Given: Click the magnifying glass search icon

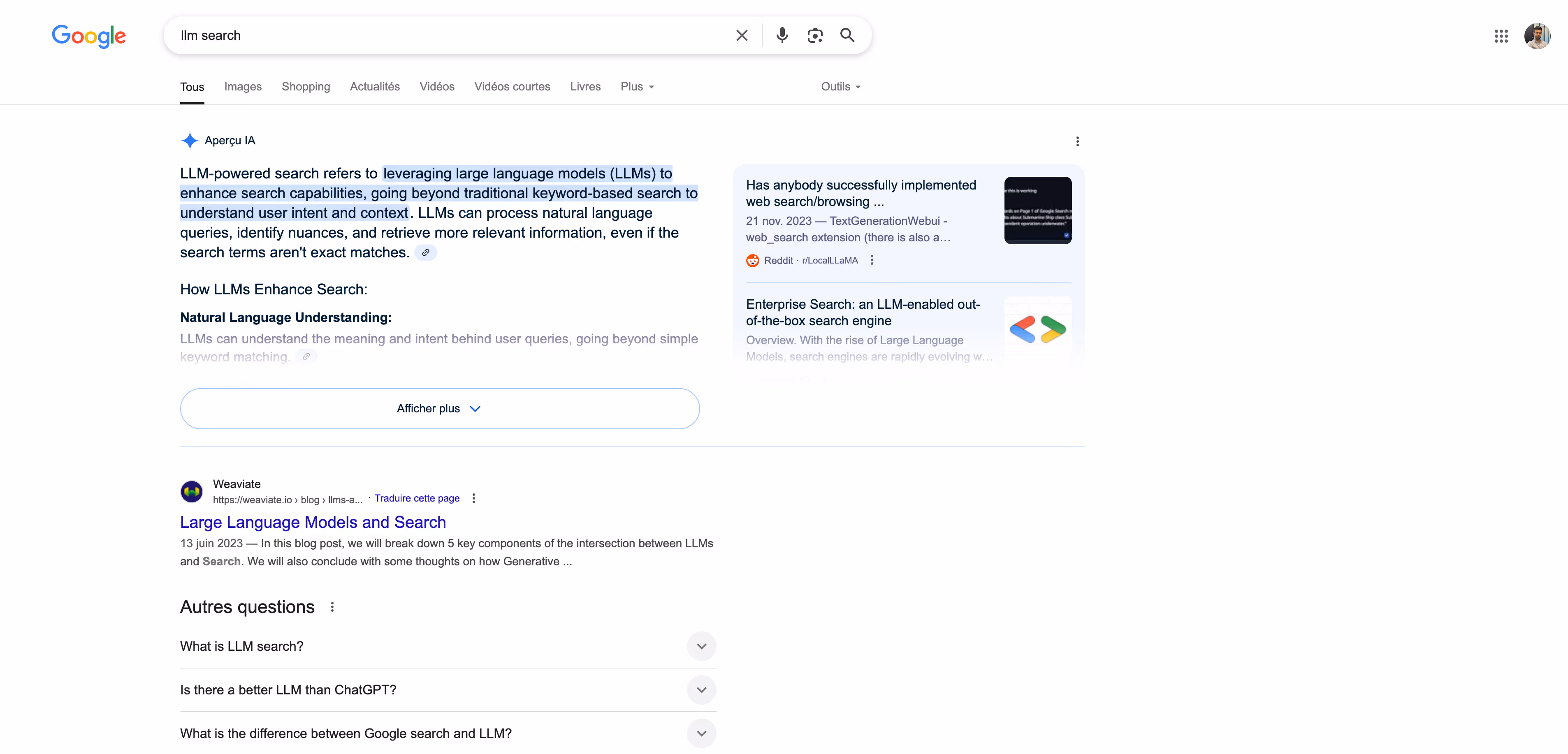Looking at the screenshot, I should tap(847, 35).
